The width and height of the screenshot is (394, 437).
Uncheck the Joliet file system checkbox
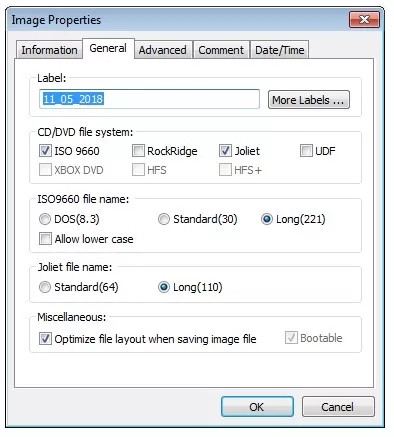point(225,151)
